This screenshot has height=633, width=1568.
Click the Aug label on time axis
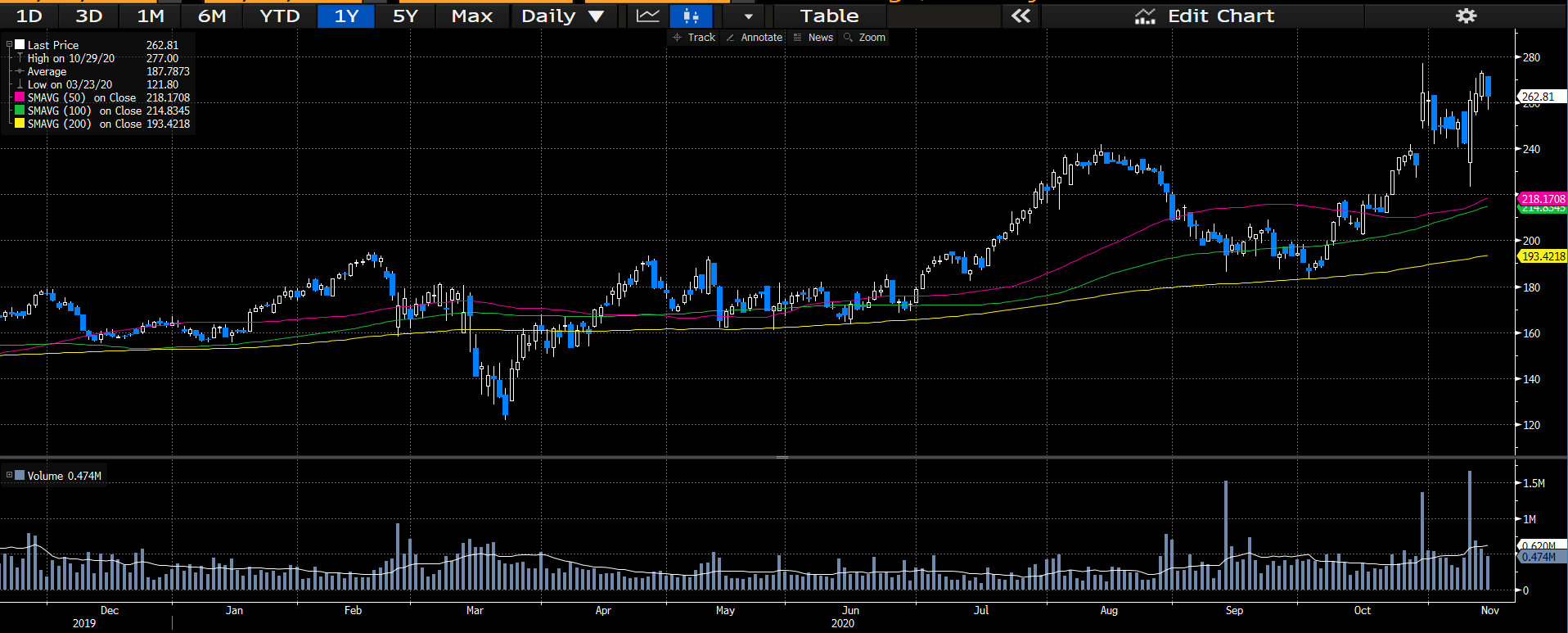(x=1109, y=610)
